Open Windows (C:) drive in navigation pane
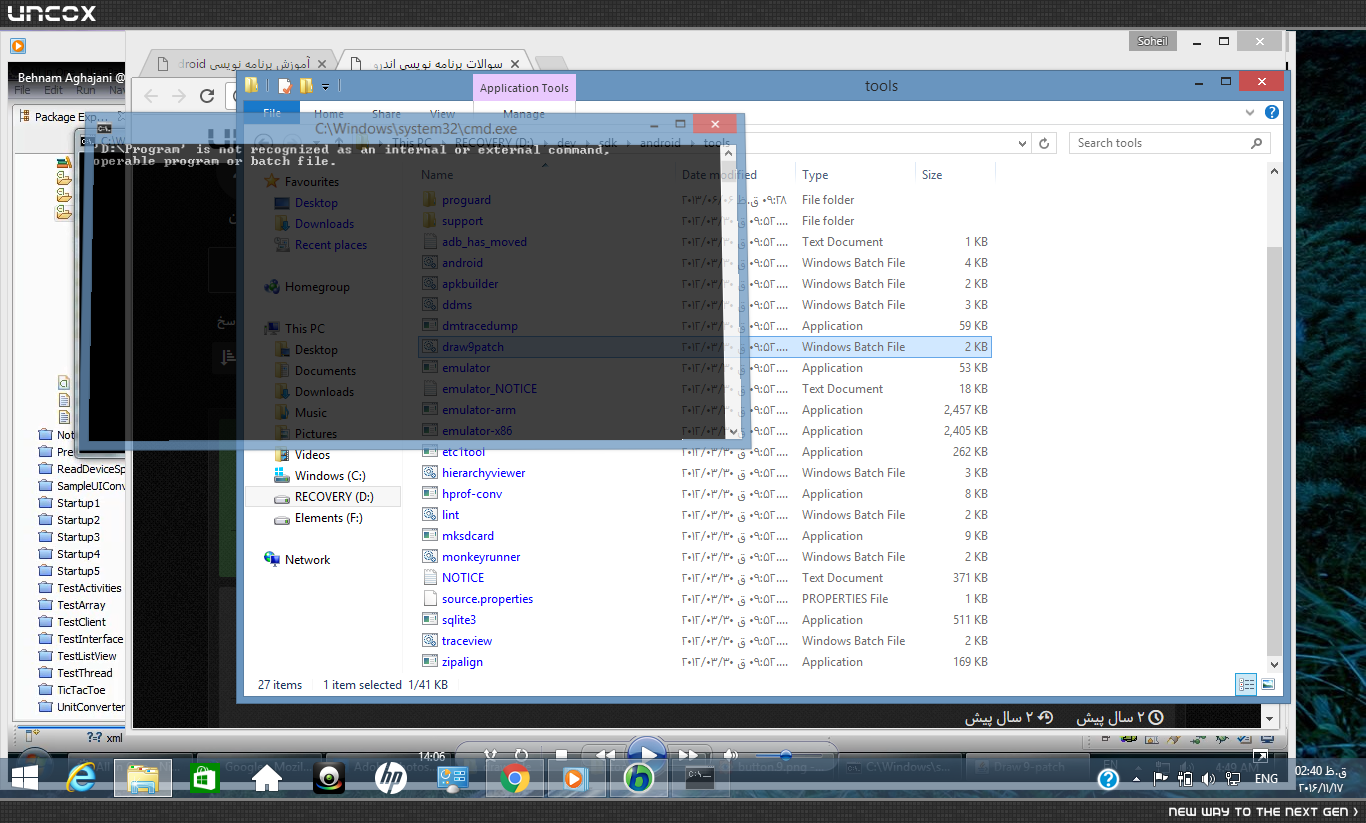 coord(329,476)
